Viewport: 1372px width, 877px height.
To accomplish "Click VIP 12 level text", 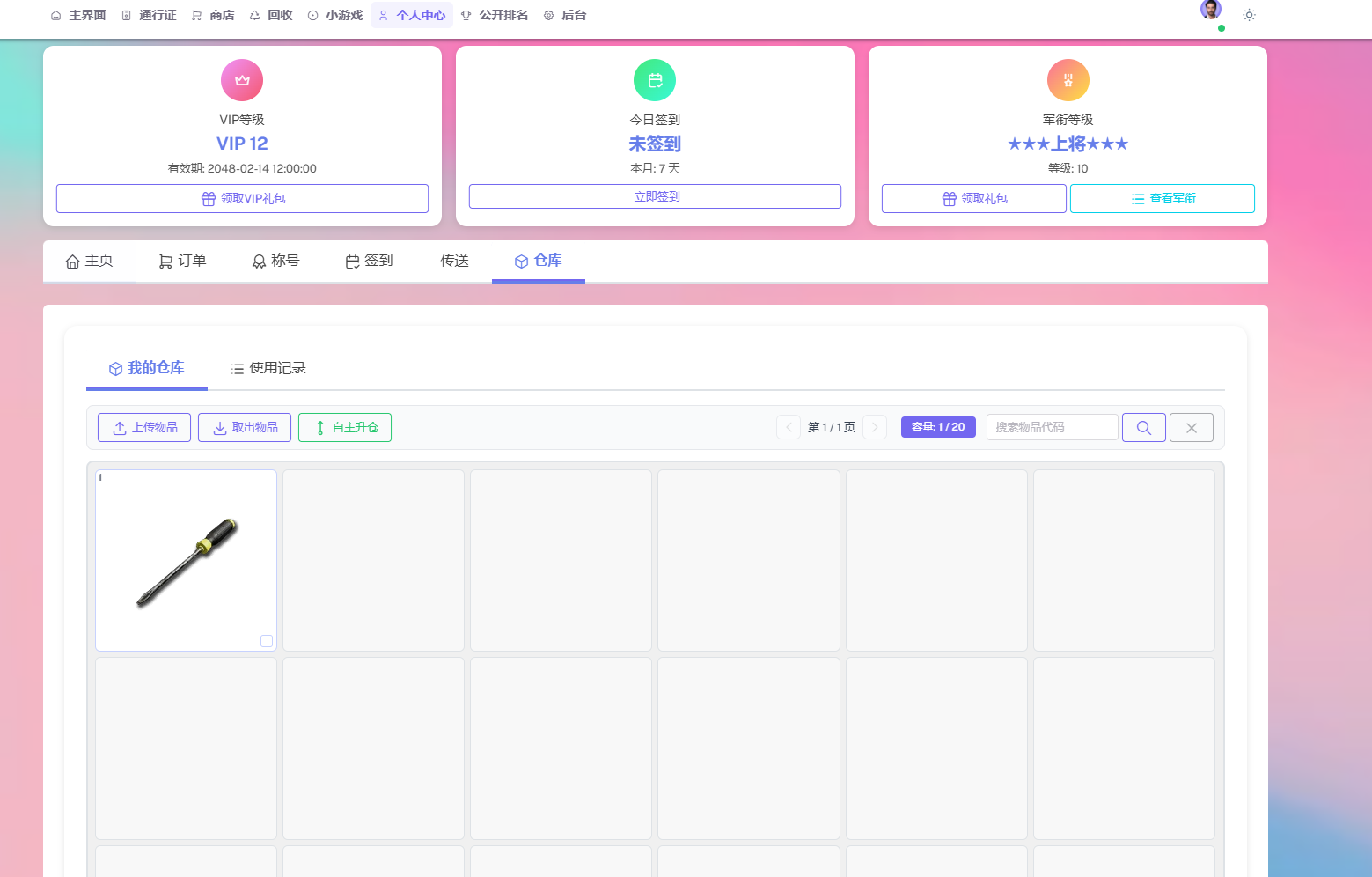I will point(242,144).
